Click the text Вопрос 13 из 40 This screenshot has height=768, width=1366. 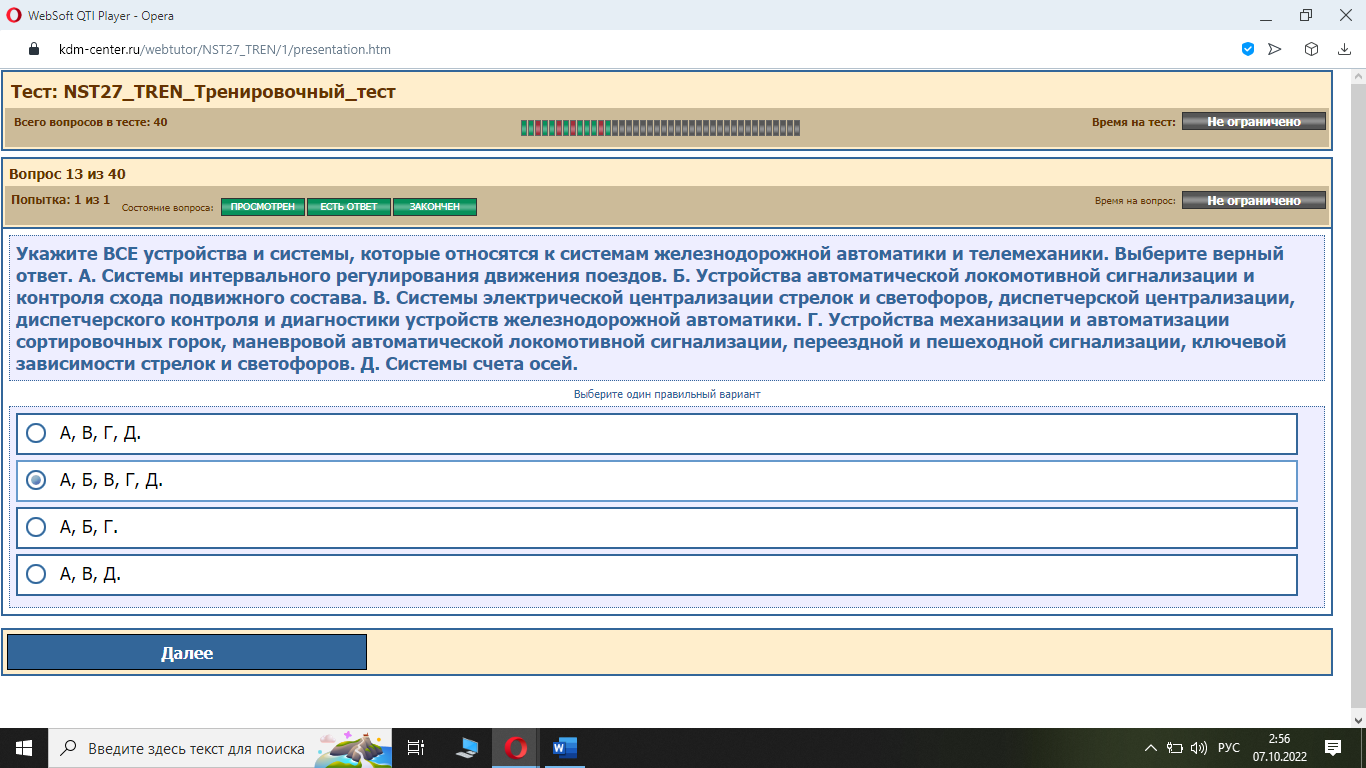click(67, 174)
